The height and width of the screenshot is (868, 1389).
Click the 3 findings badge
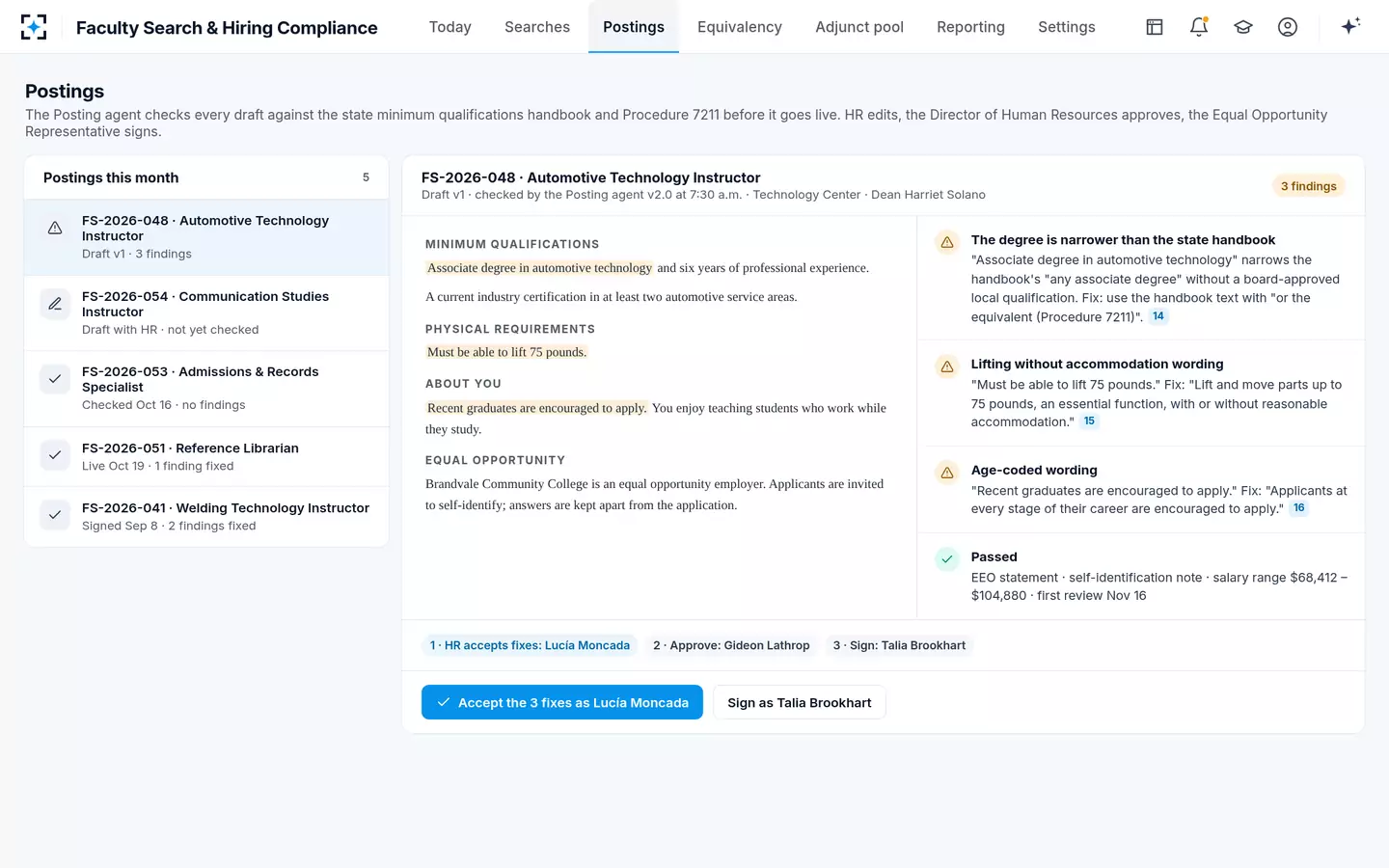coord(1309,186)
